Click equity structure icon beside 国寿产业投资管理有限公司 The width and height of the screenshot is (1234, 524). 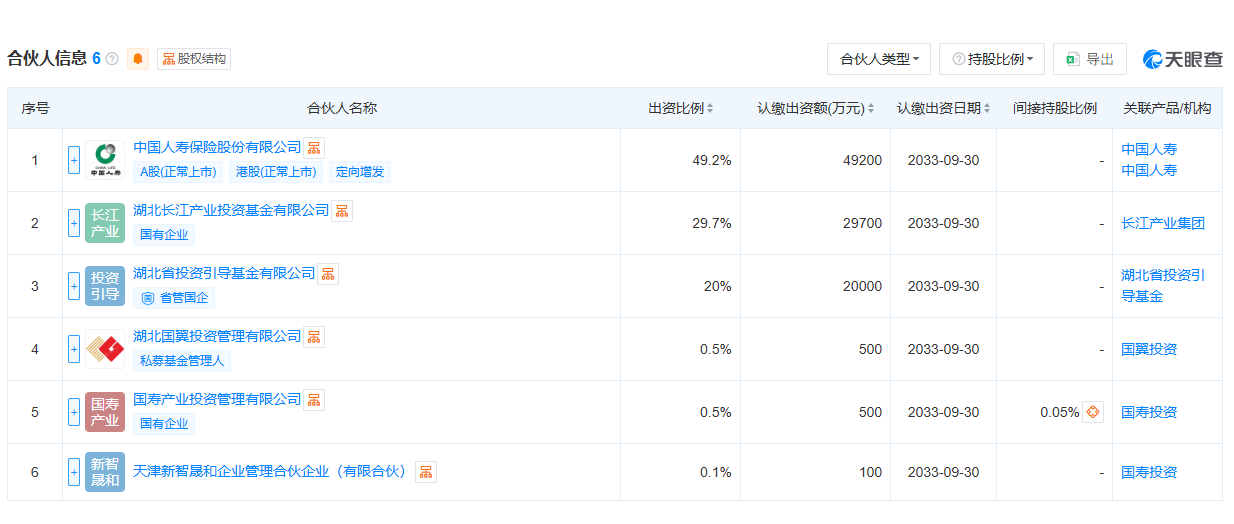pos(314,400)
